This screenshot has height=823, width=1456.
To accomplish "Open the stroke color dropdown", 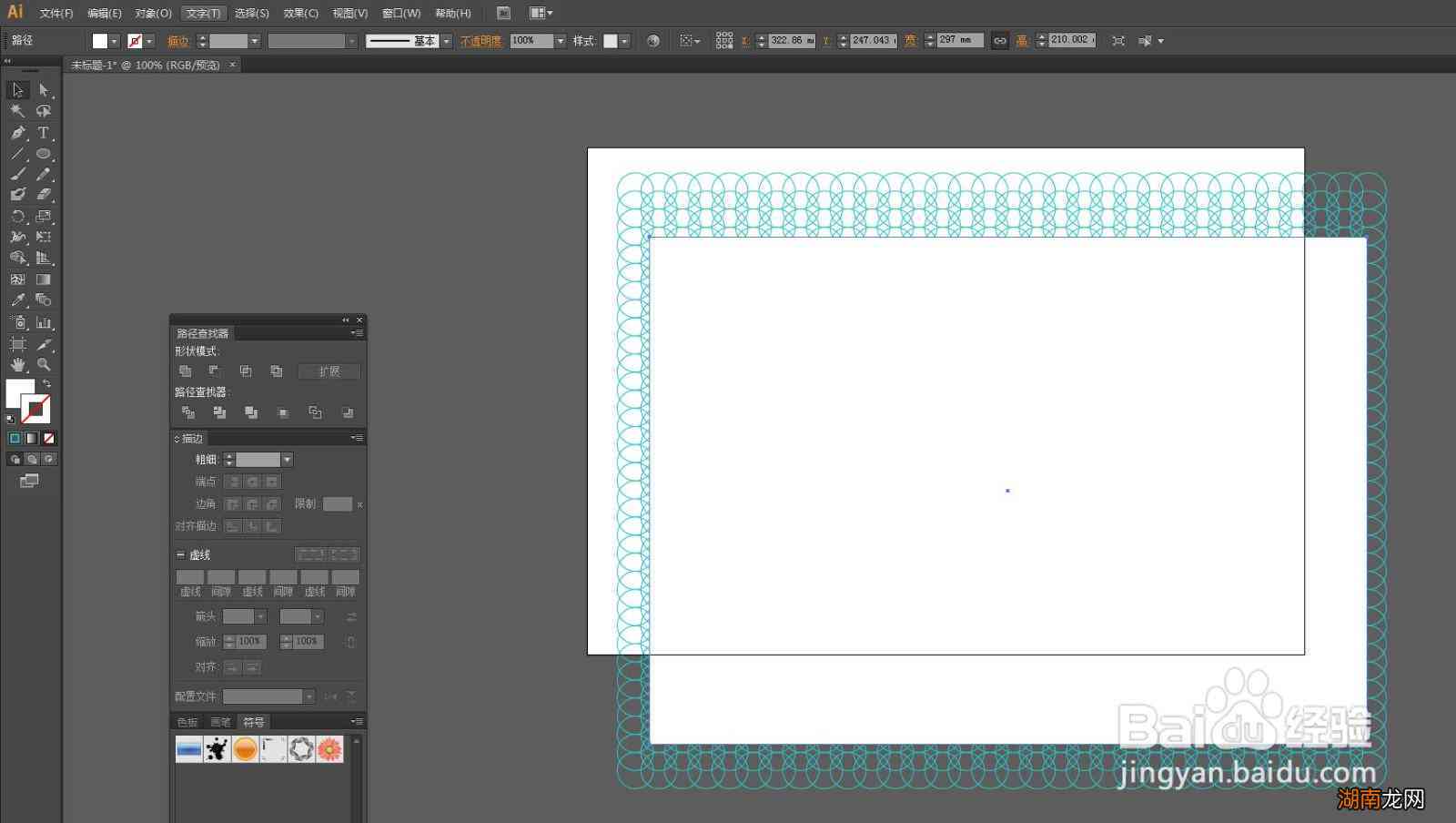I will click(149, 41).
